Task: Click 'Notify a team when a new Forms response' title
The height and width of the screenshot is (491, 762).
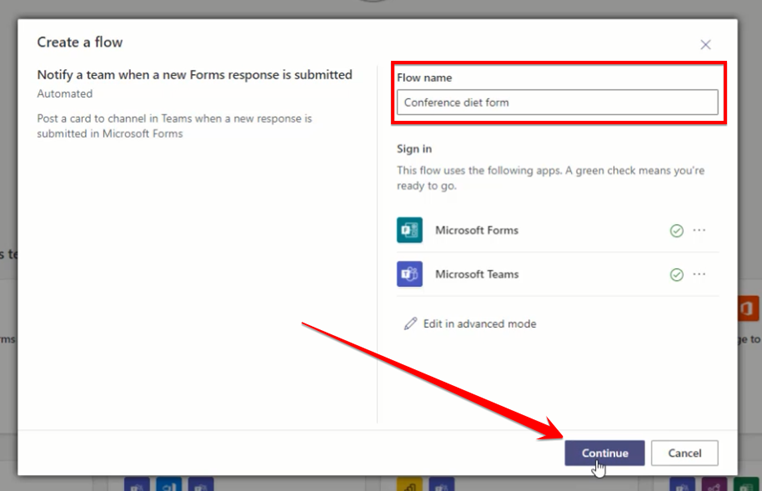Action: pos(194,74)
